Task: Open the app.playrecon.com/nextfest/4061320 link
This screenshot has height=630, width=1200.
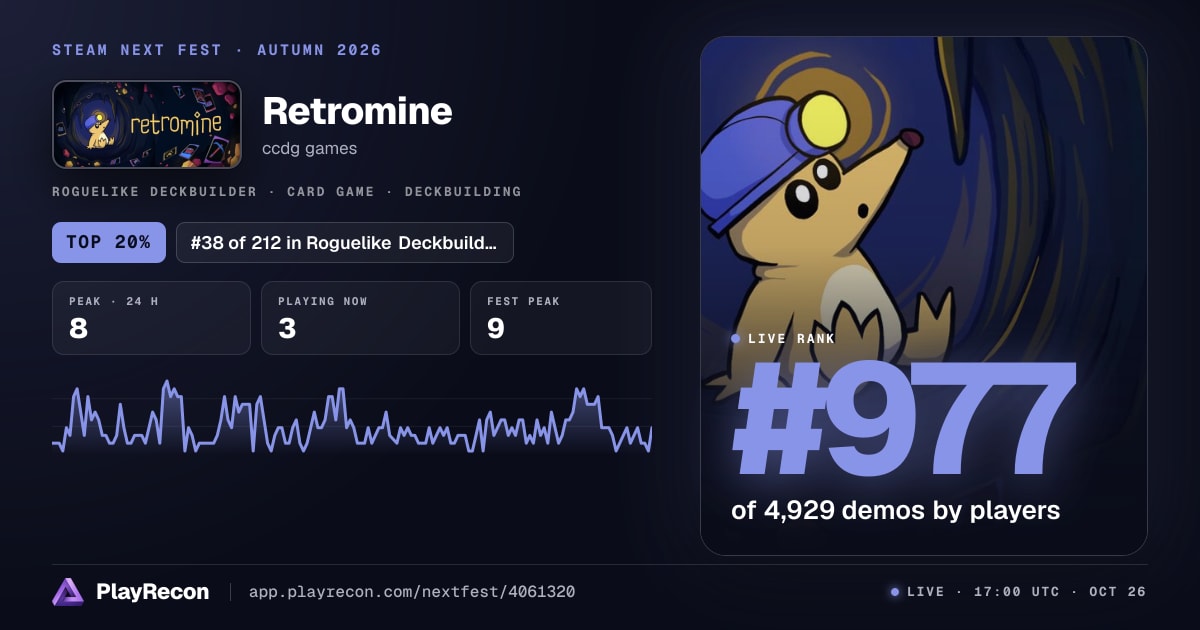Action: click(x=411, y=592)
